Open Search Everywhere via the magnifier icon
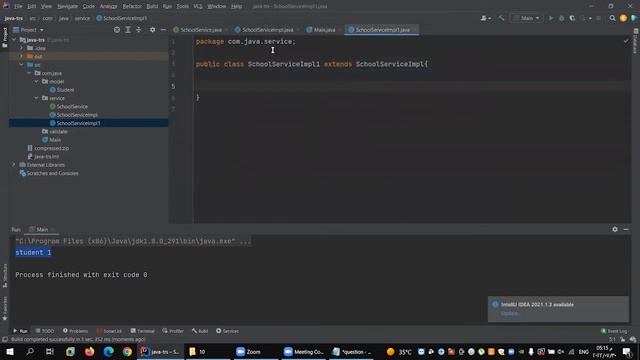Viewport: 640px width, 360px height. point(612,18)
